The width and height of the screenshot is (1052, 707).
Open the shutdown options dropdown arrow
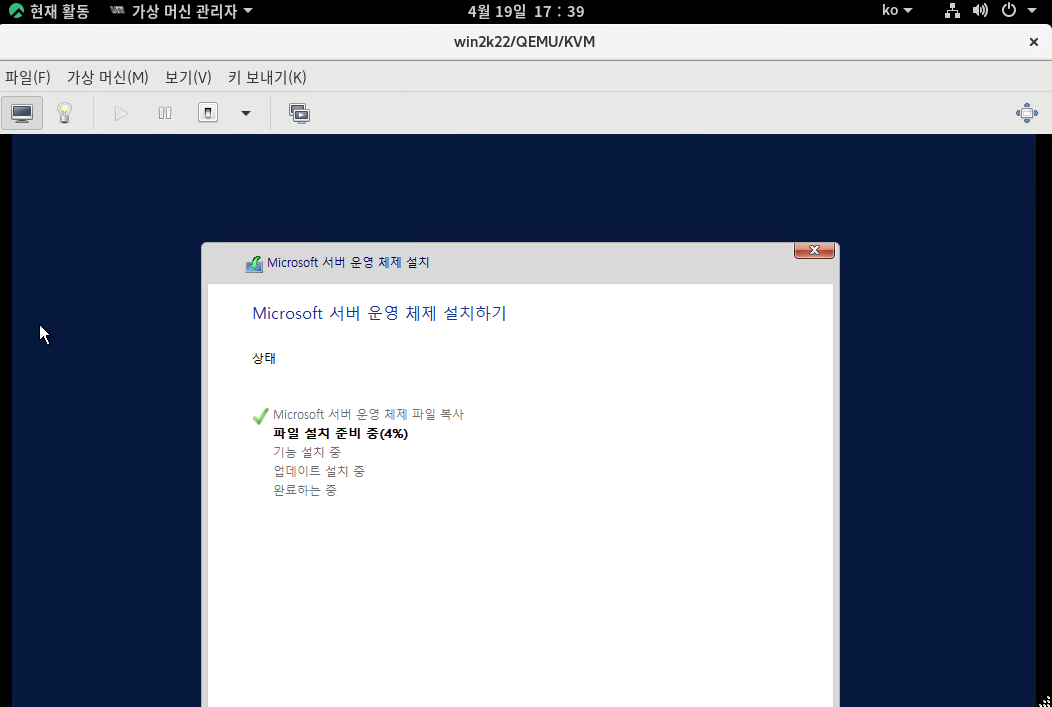click(x=246, y=113)
